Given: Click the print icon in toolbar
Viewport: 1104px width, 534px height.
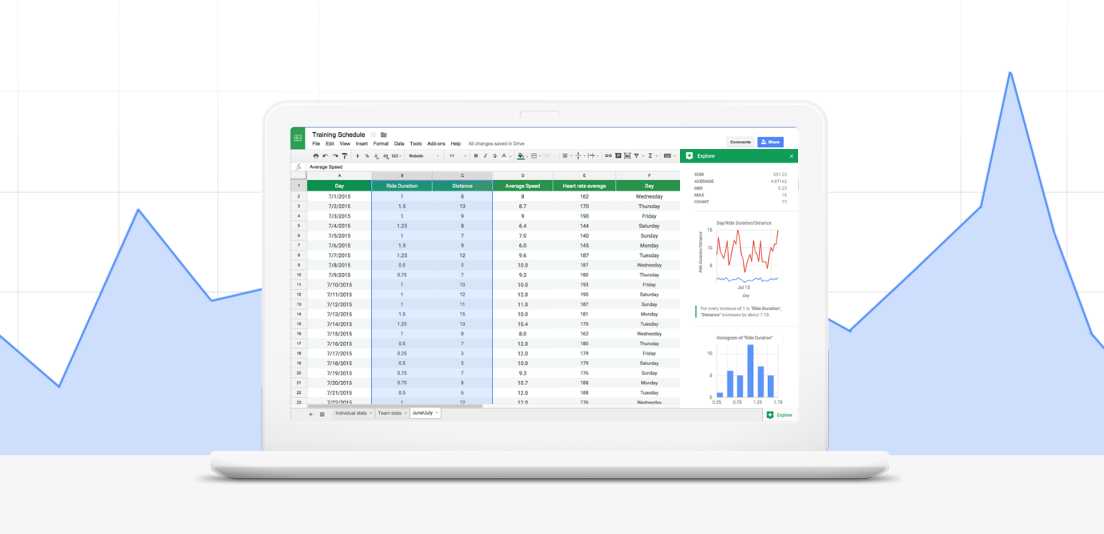Looking at the screenshot, I should click(316, 156).
